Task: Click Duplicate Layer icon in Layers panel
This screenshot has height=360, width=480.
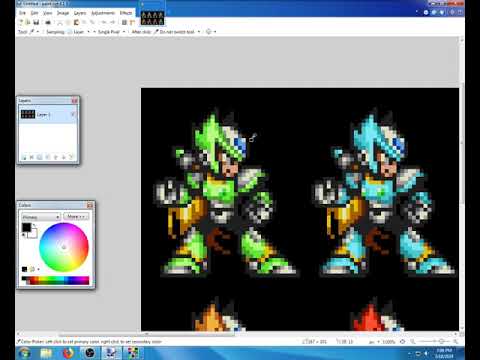Action: pyautogui.click(x=40, y=157)
